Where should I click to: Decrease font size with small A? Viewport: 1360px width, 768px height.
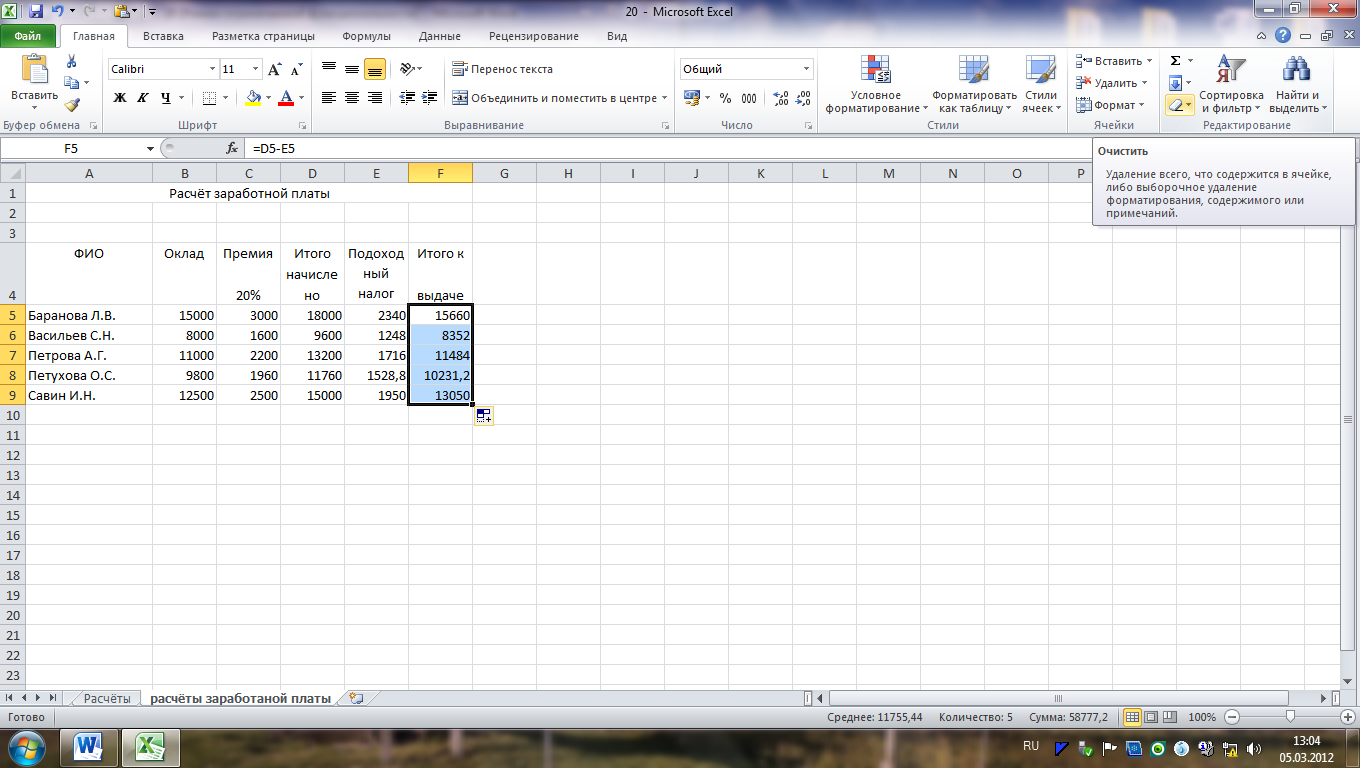[297, 69]
